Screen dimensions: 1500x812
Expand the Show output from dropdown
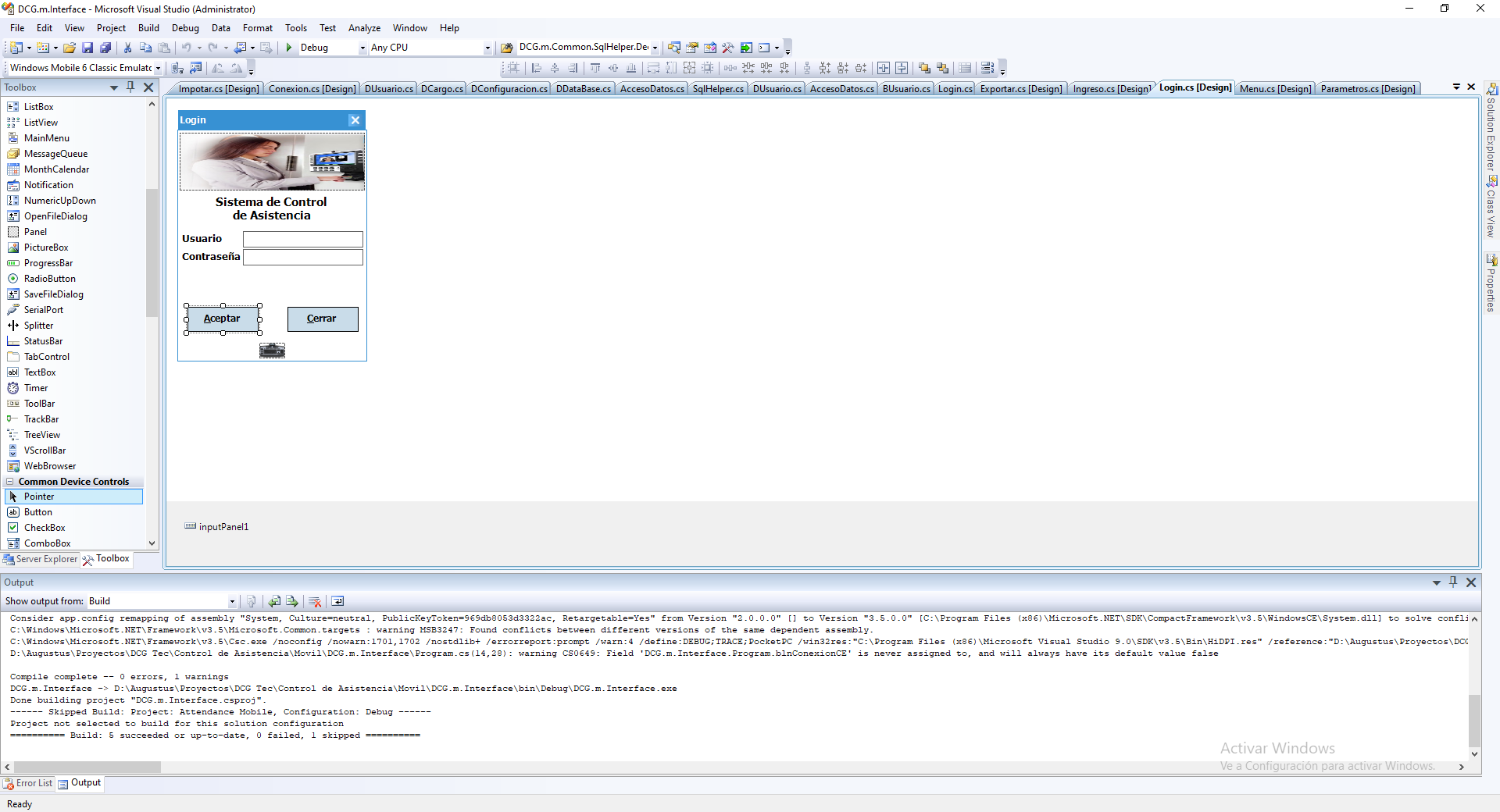point(232,601)
